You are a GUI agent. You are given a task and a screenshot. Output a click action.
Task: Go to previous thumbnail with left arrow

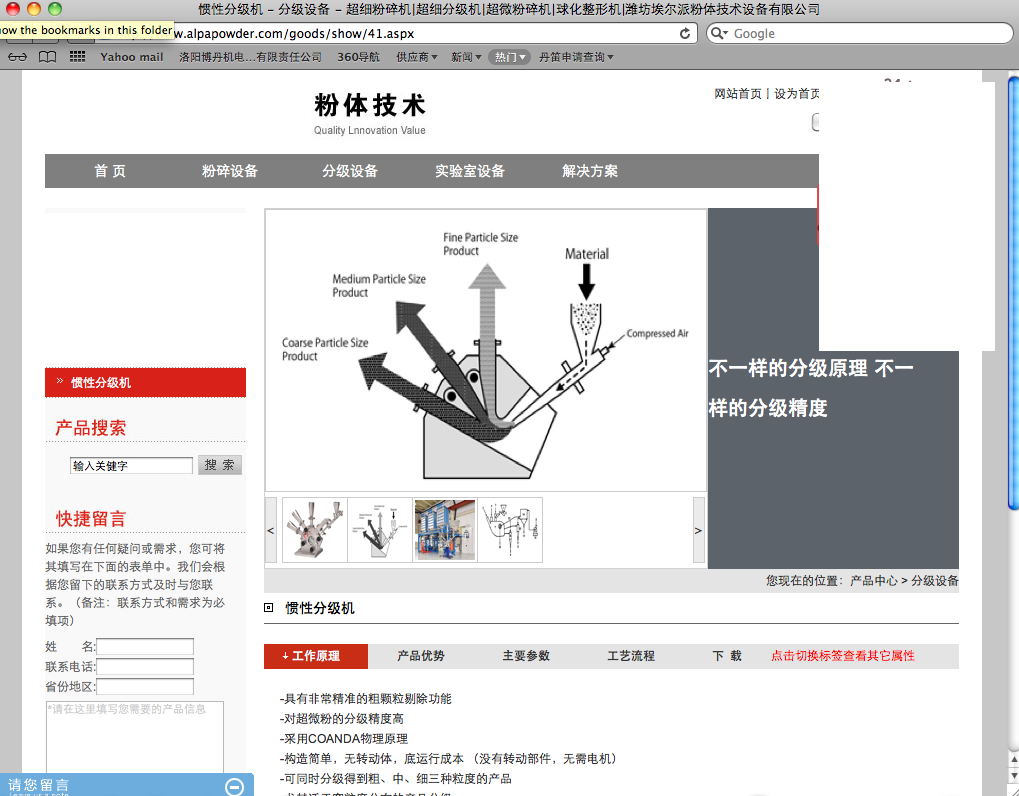(x=271, y=530)
